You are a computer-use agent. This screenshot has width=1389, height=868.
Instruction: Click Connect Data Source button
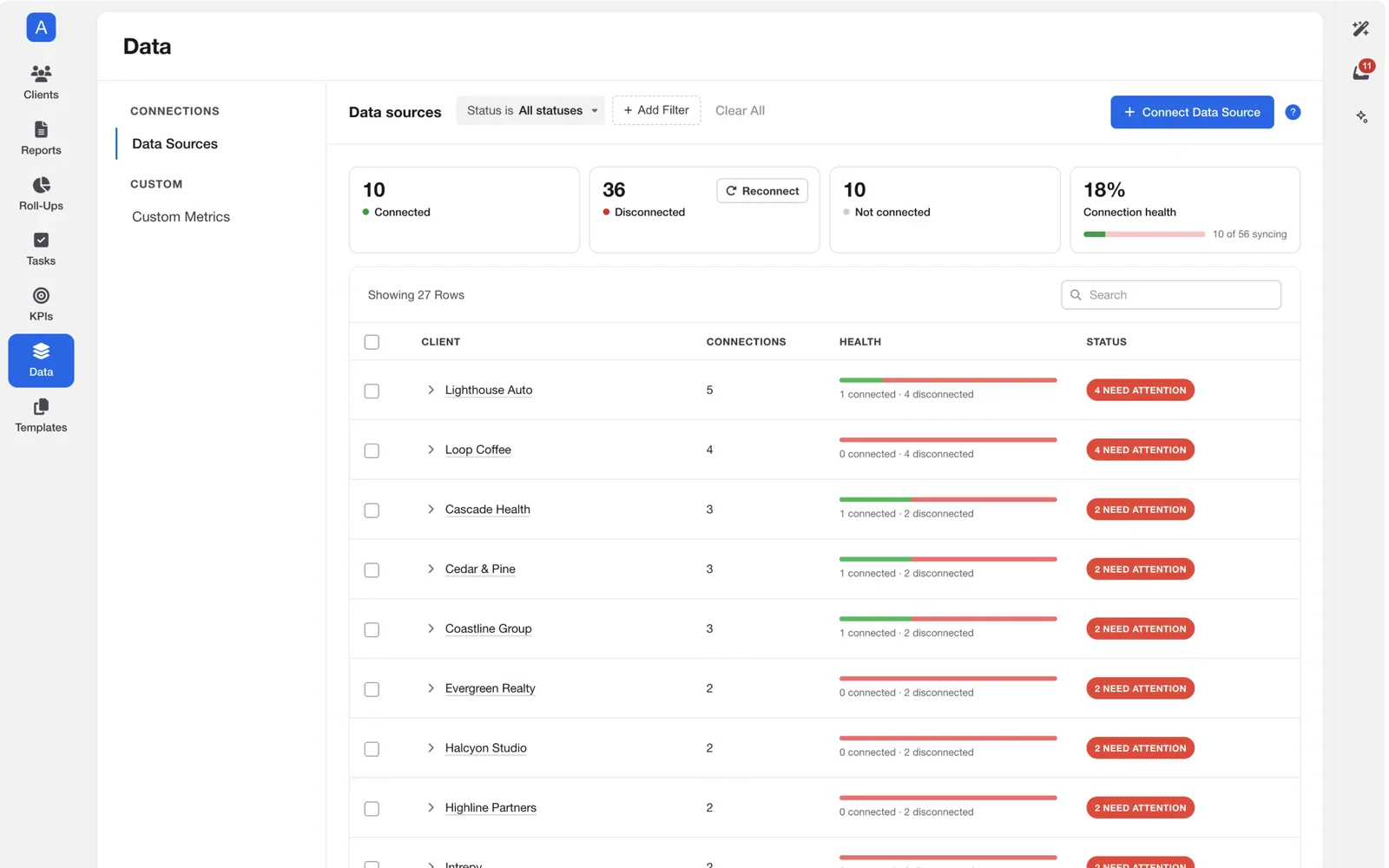point(1192,112)
